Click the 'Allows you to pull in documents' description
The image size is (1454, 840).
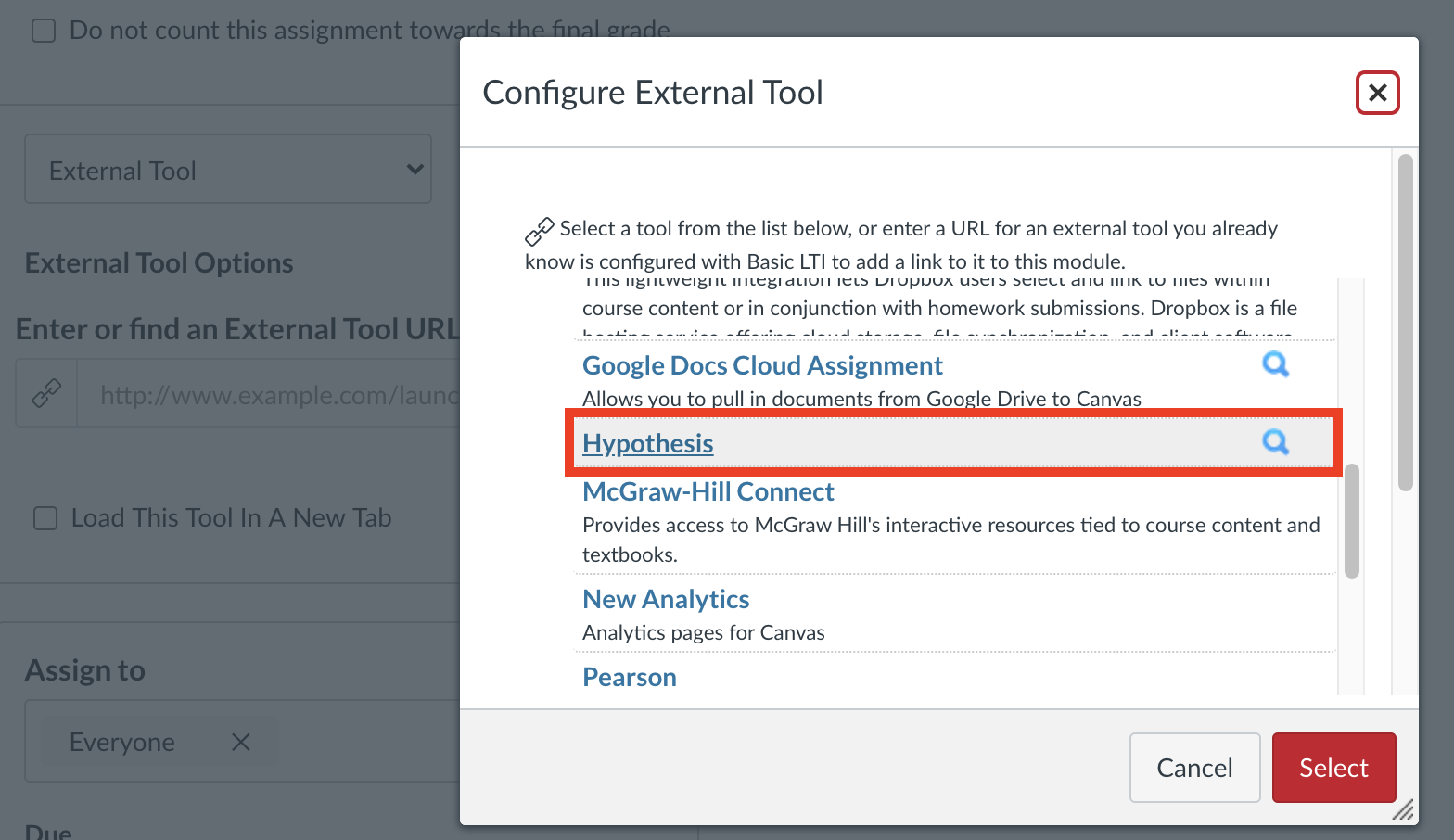pos(861,399)
